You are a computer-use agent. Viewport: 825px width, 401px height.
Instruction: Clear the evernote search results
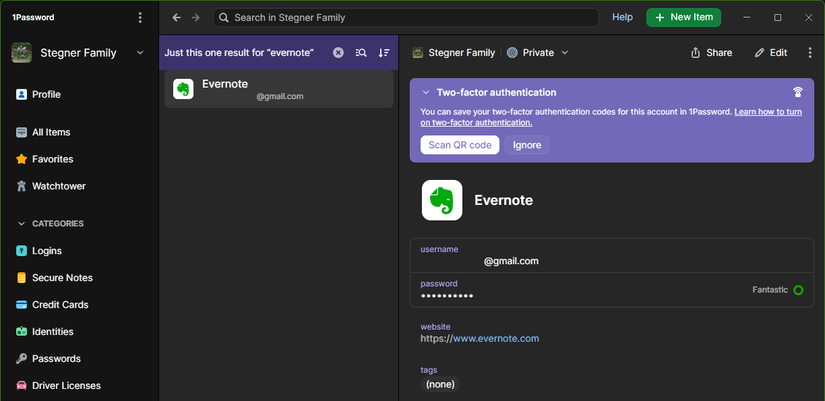[338, 53]
